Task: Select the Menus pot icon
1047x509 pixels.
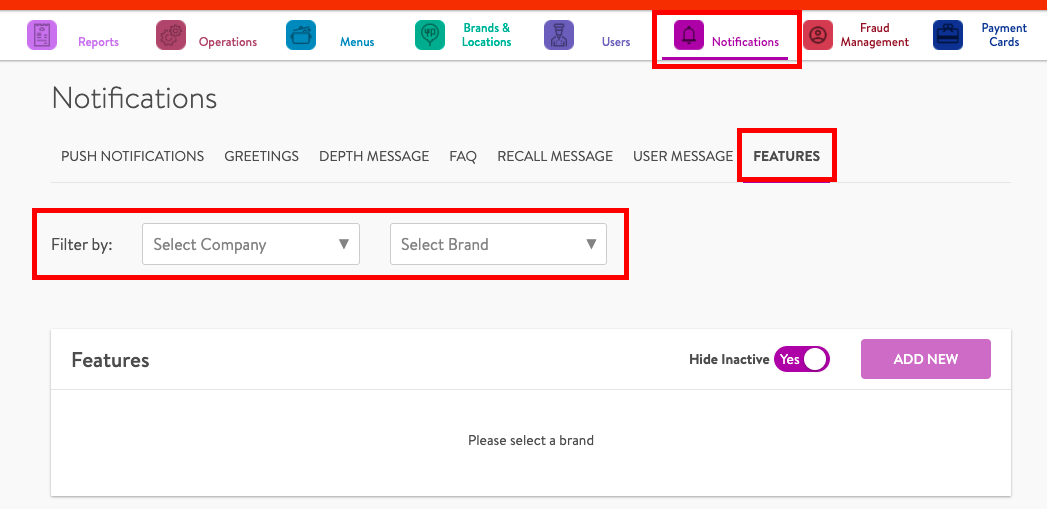Action: coord(301,36)
